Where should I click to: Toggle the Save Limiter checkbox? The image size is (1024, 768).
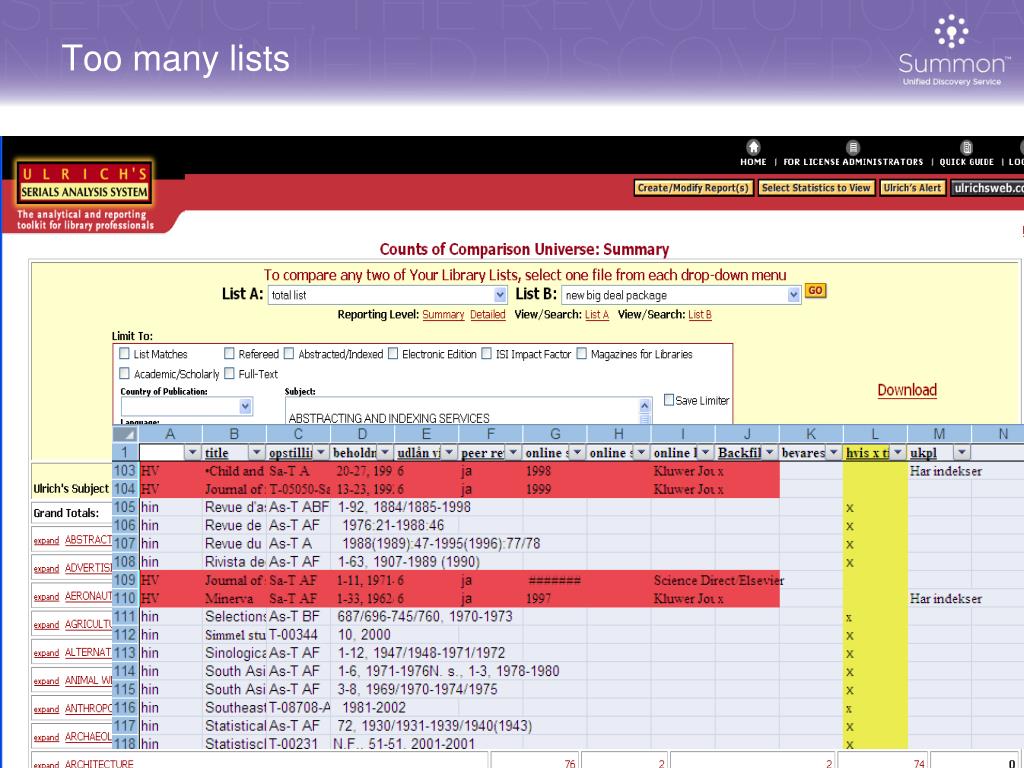(x=669, y=400)
